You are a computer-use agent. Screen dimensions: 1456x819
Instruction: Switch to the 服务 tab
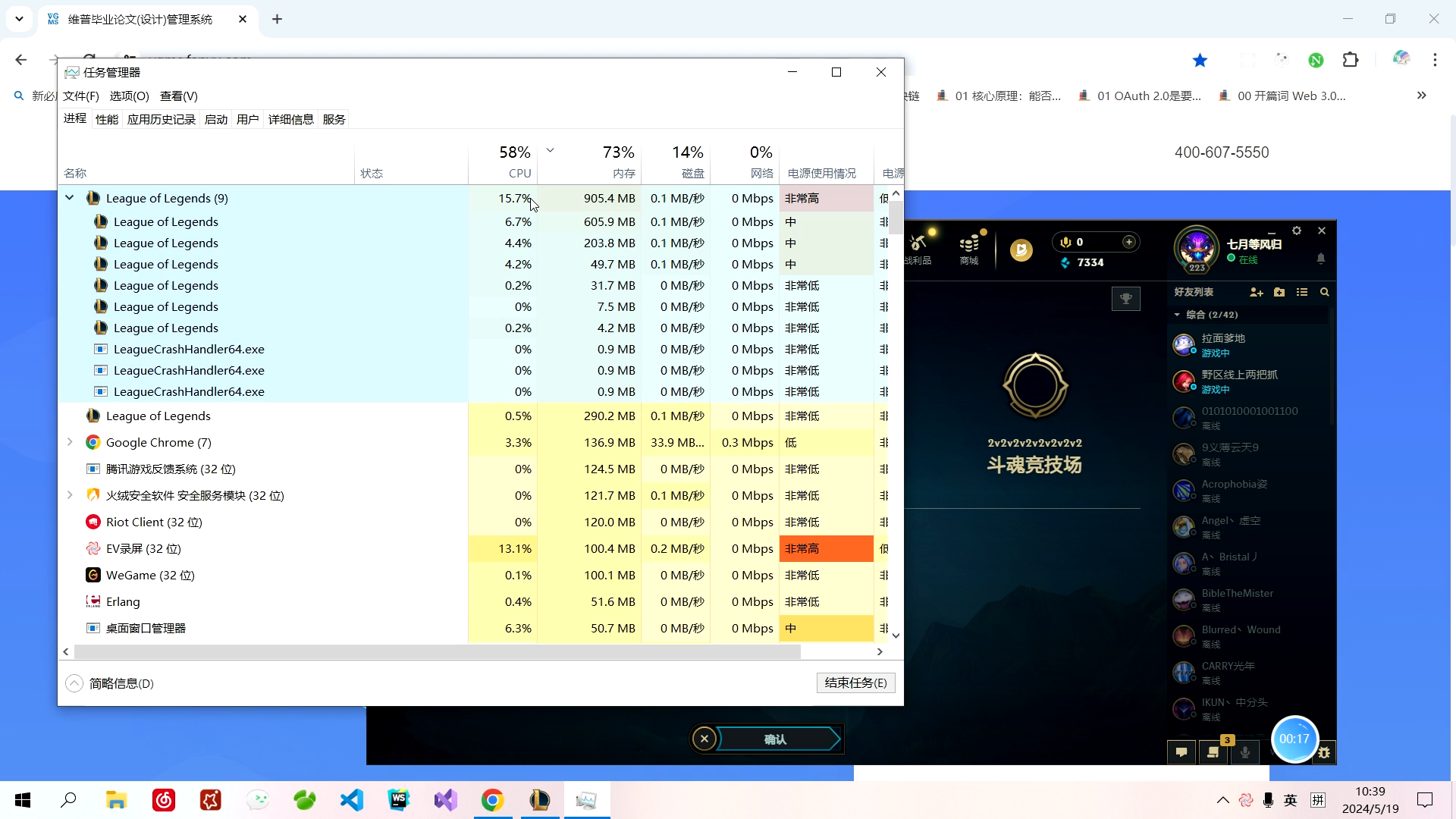334,119
